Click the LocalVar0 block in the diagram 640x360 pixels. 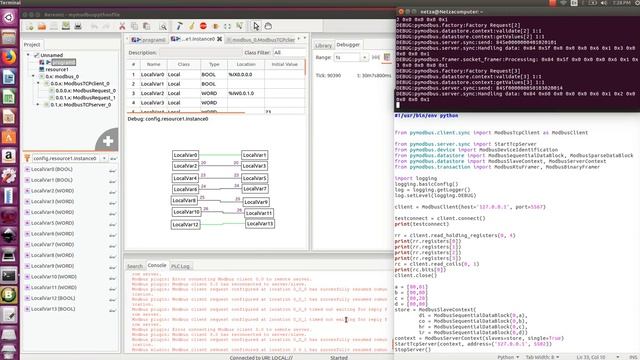tap(185, 155)
